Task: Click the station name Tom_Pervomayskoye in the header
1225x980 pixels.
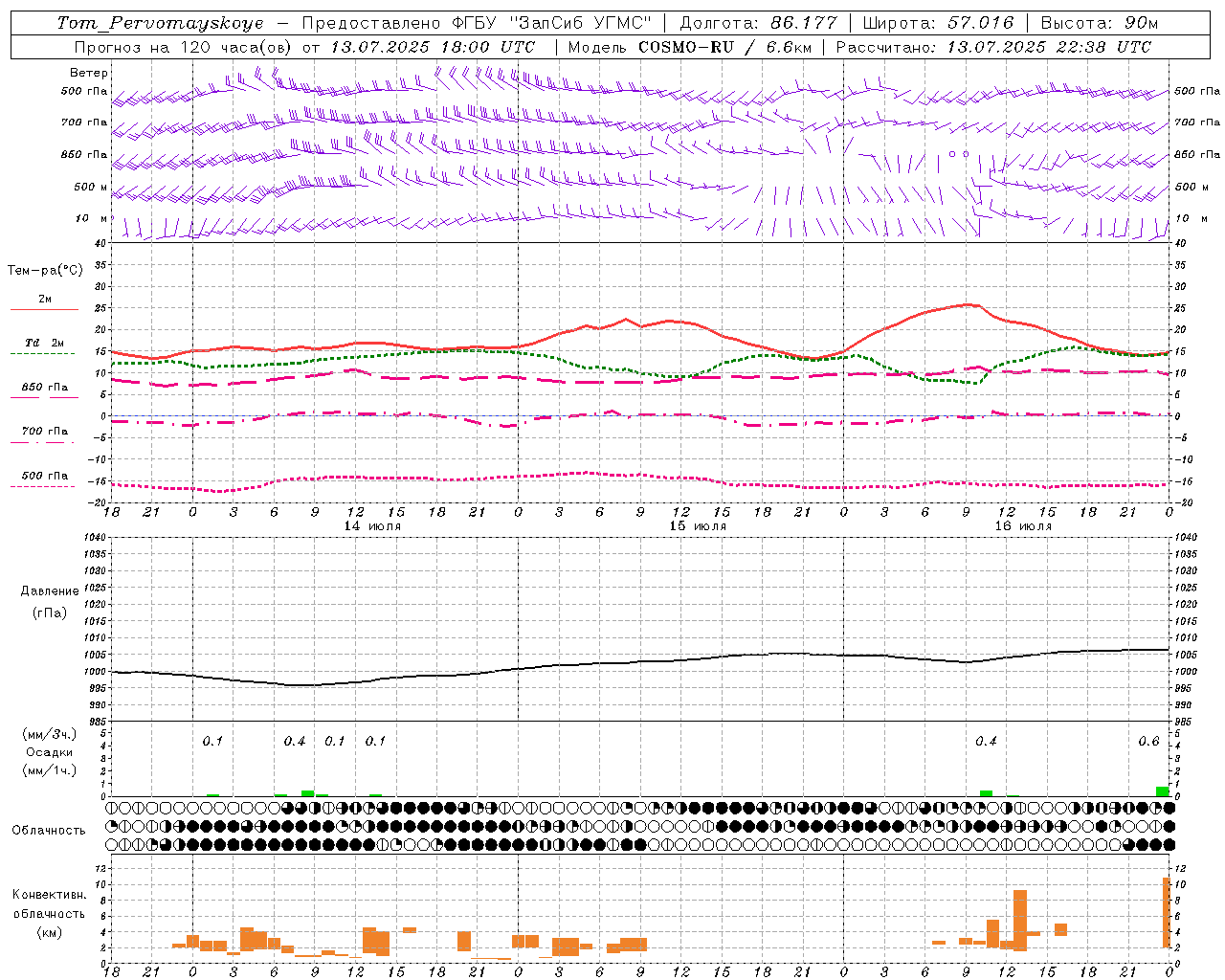Action: (160, 23)
